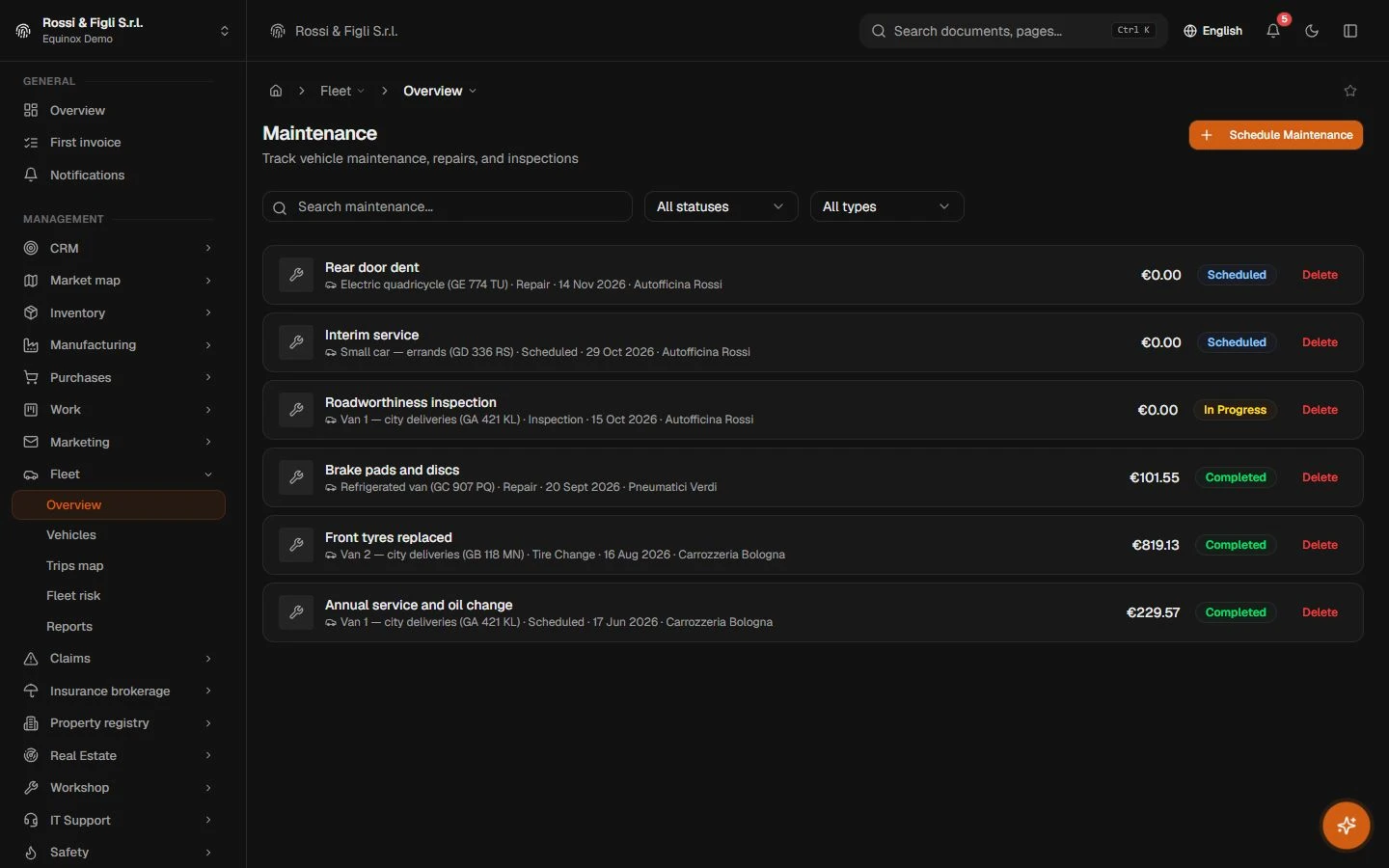Click the Search maintenance field
The width and height of the screenshot is (1389, 868).
448,206
